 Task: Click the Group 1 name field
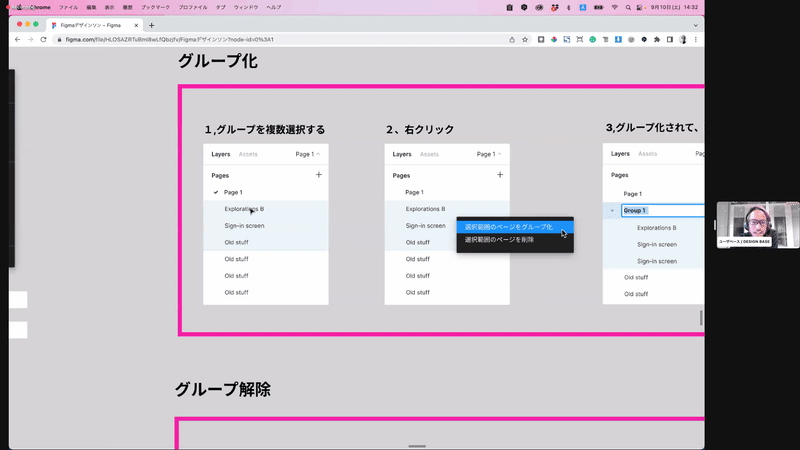[663, 210]
